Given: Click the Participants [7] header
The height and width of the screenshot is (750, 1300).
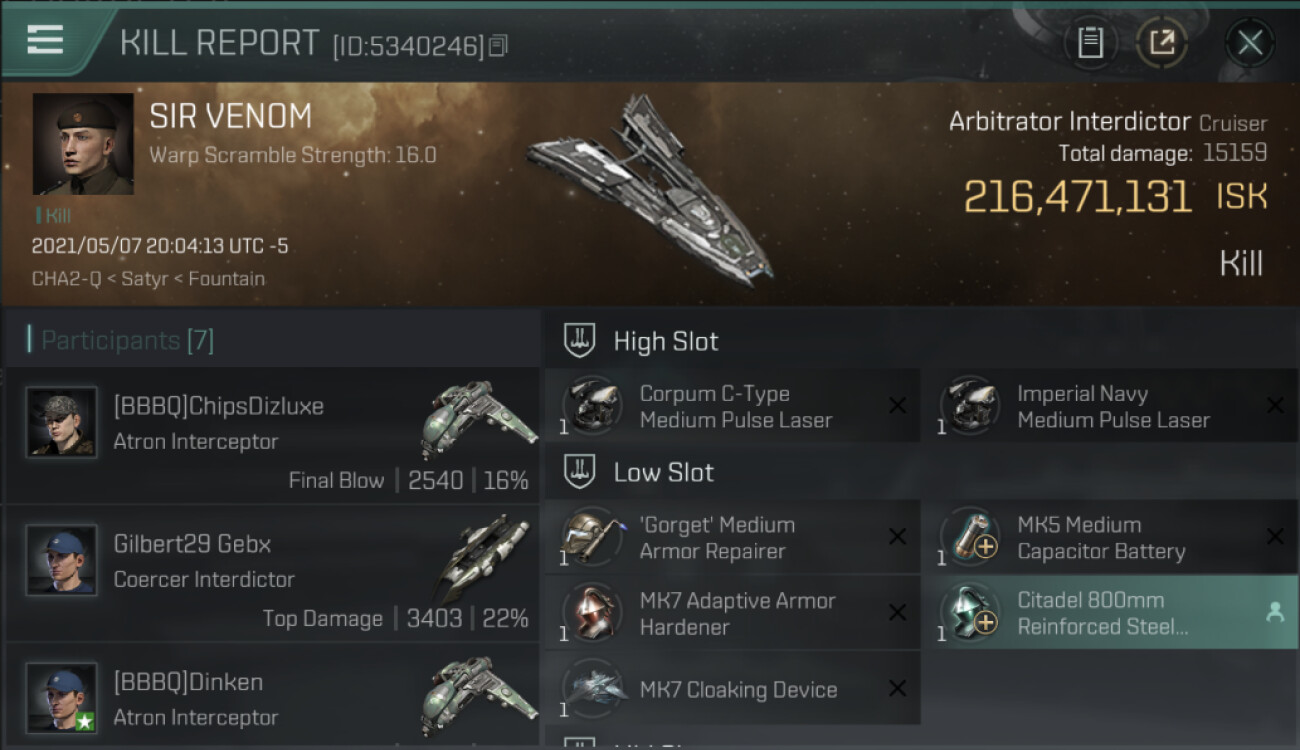Looking at the screenshot, I should [127, 341].
